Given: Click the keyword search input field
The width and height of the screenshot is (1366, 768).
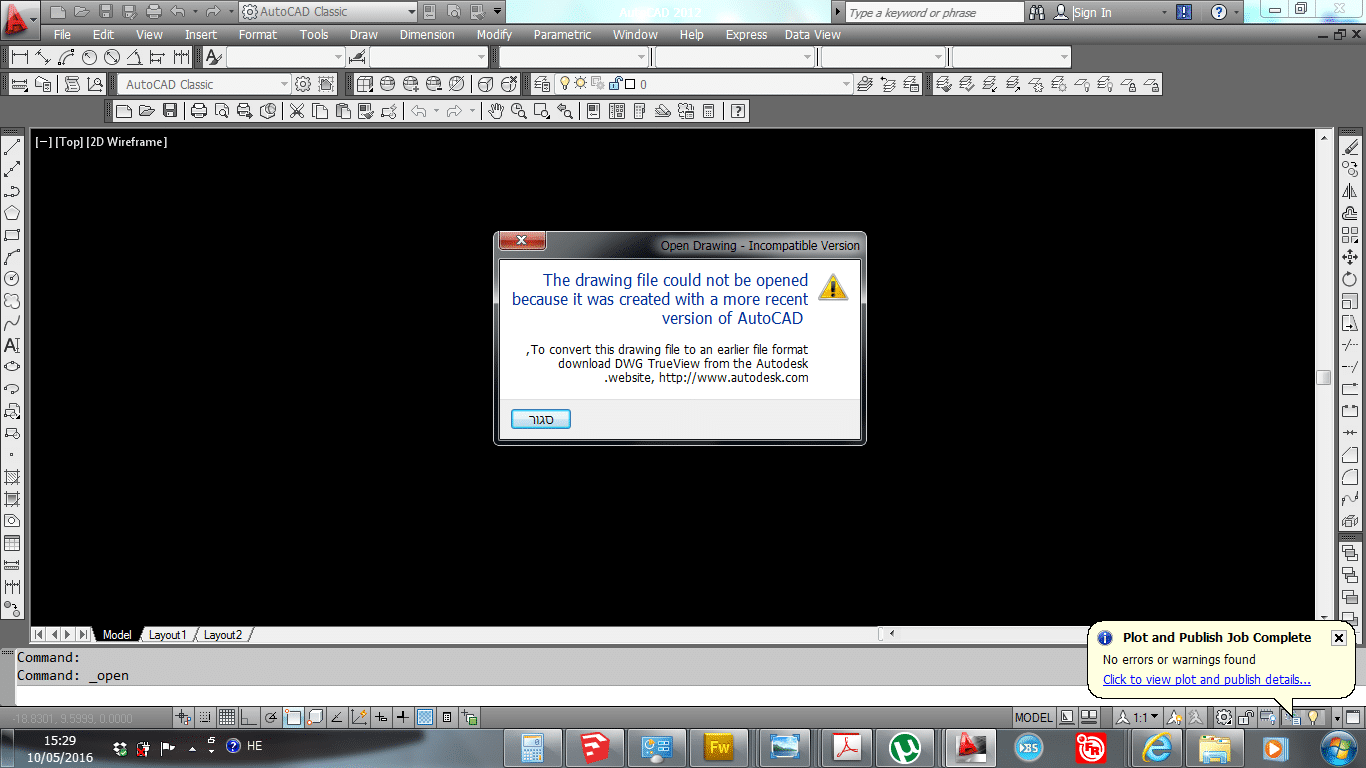Looking at the screenshot, I should (x=934, y=13).
